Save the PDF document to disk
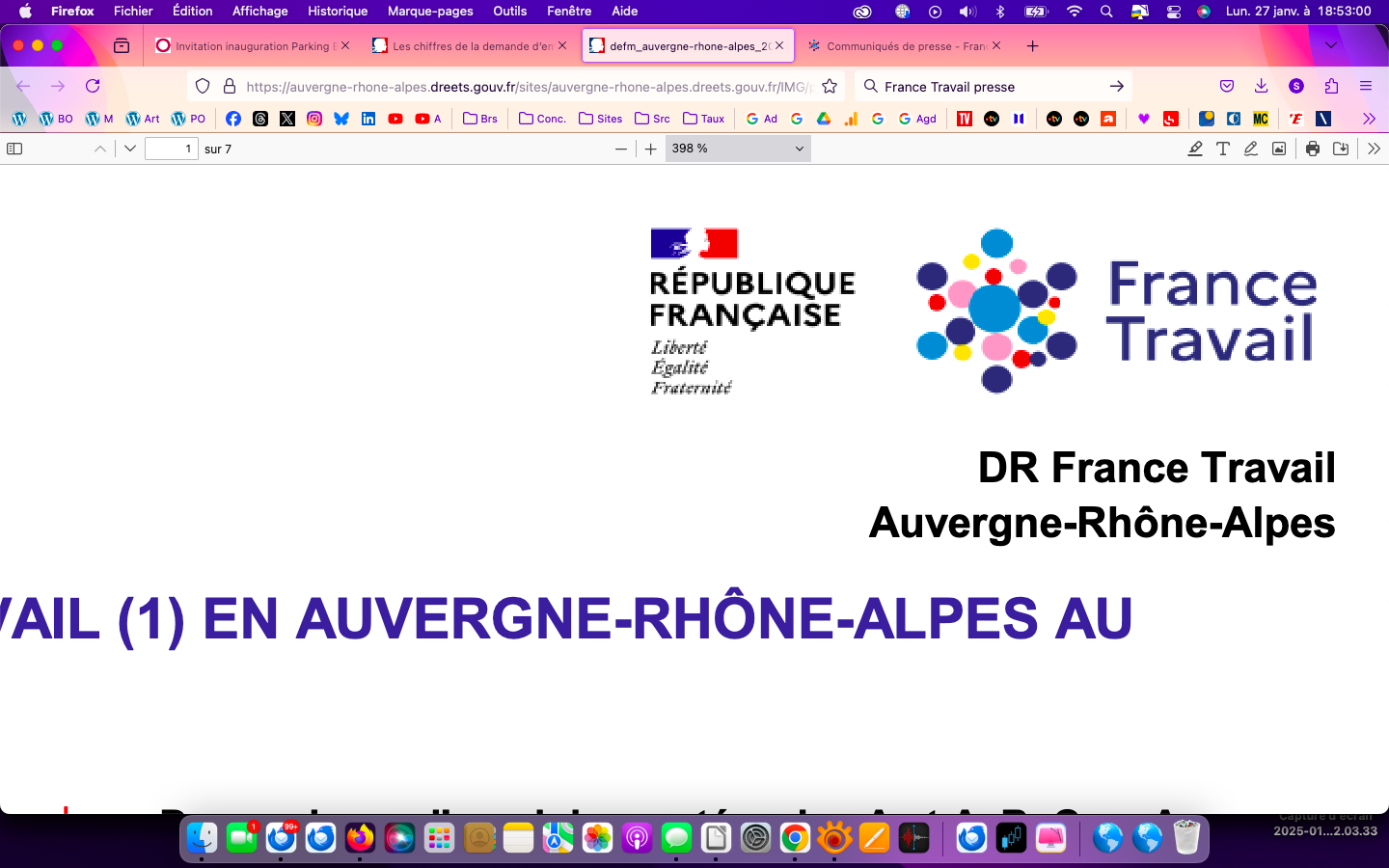Image resolution: width=1389 pixels, height=868 pixels. pos(1341,149)
